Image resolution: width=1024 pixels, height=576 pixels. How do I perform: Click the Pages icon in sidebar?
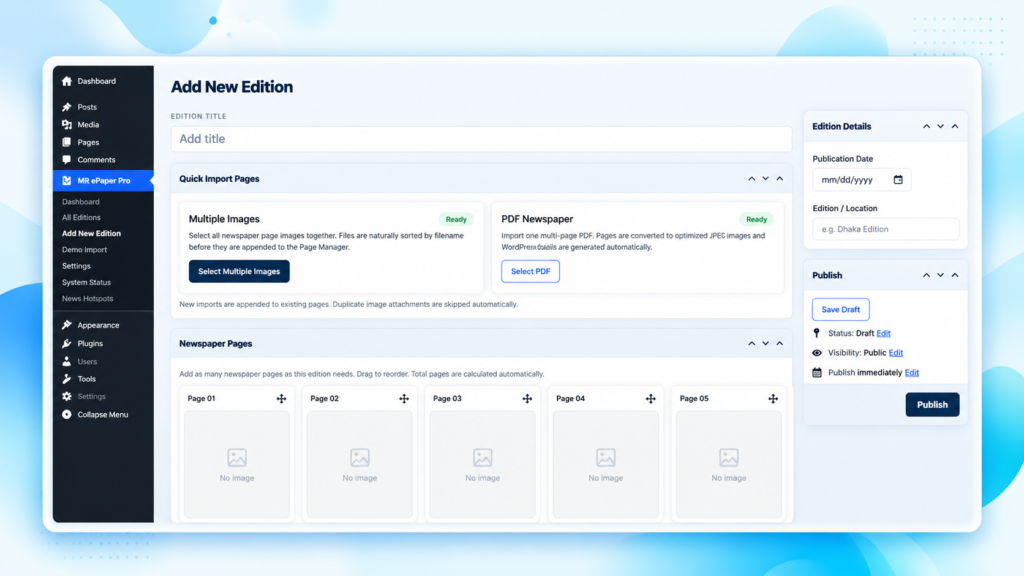point(67,142)
